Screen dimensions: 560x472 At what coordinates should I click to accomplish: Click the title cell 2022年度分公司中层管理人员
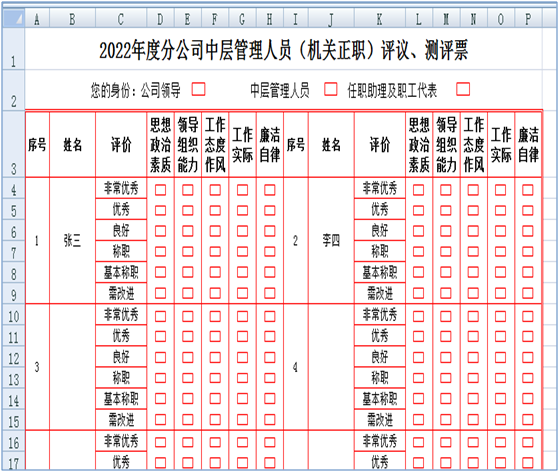point(284,49)
